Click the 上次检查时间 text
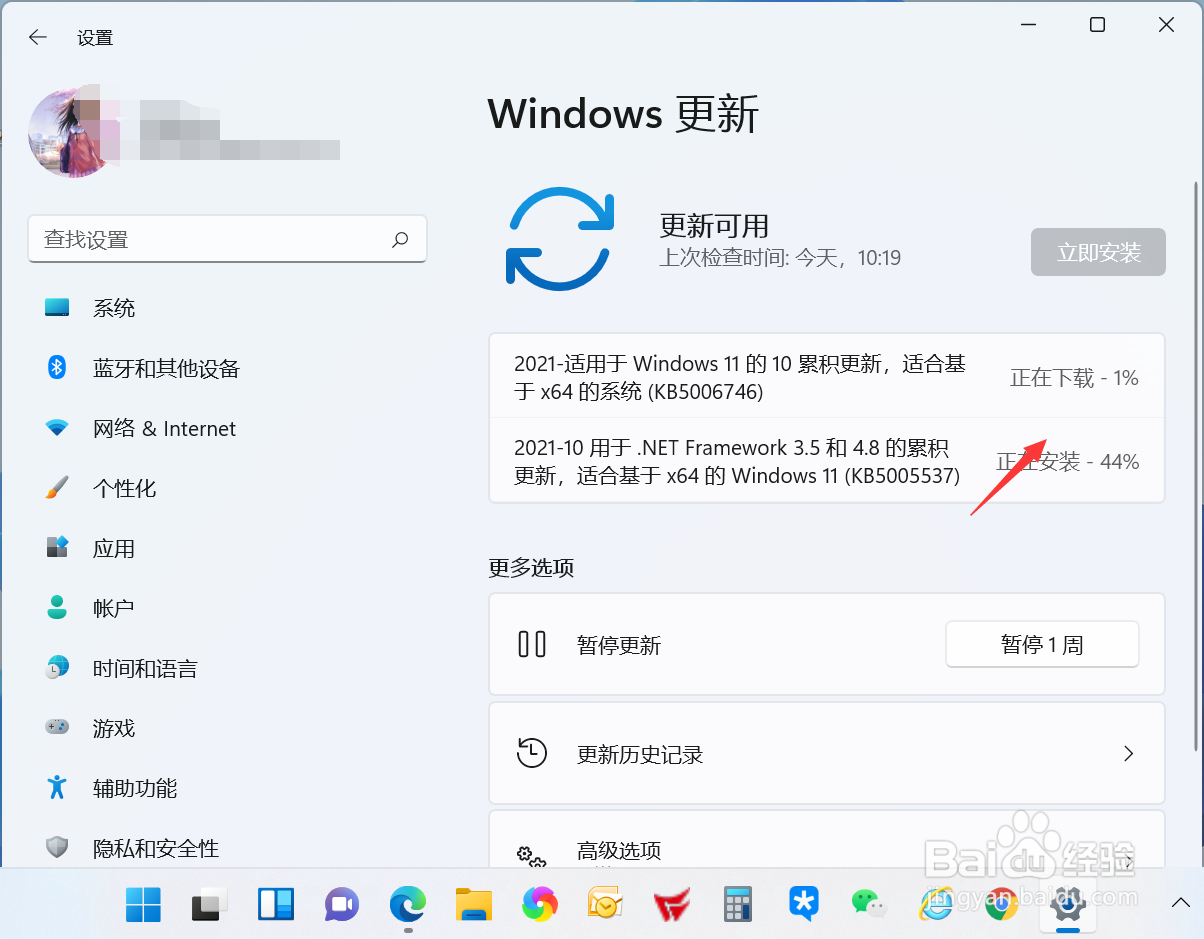 click(780, 258)
